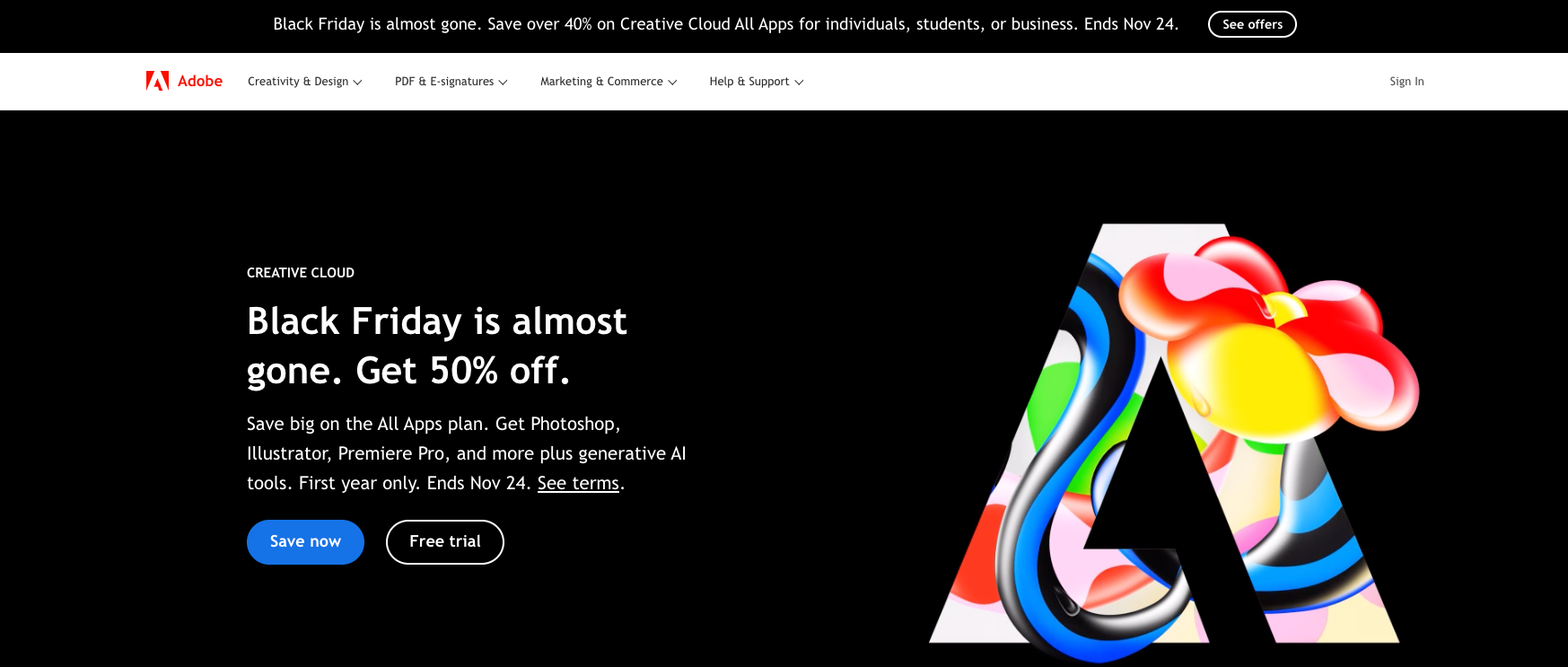Open the Marketing & Commerce menu

point(609,81)
